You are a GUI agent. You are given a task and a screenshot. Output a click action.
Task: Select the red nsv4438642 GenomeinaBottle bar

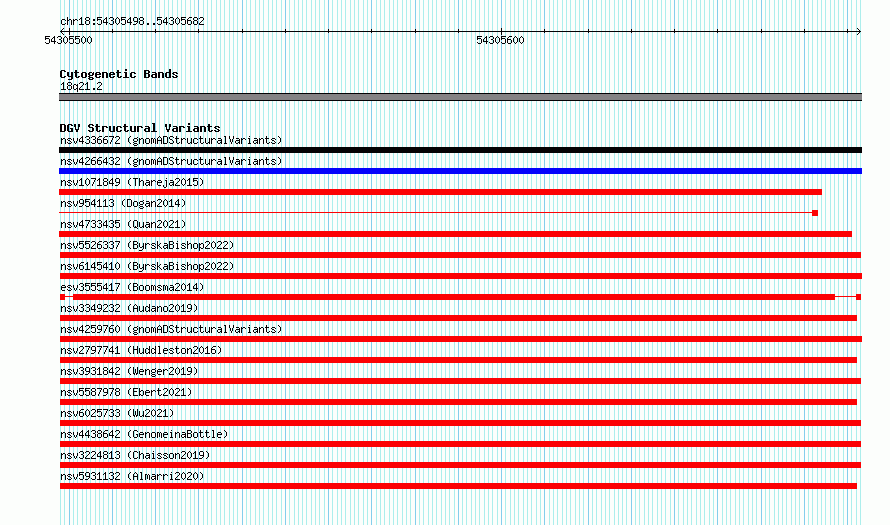point(460,444)
